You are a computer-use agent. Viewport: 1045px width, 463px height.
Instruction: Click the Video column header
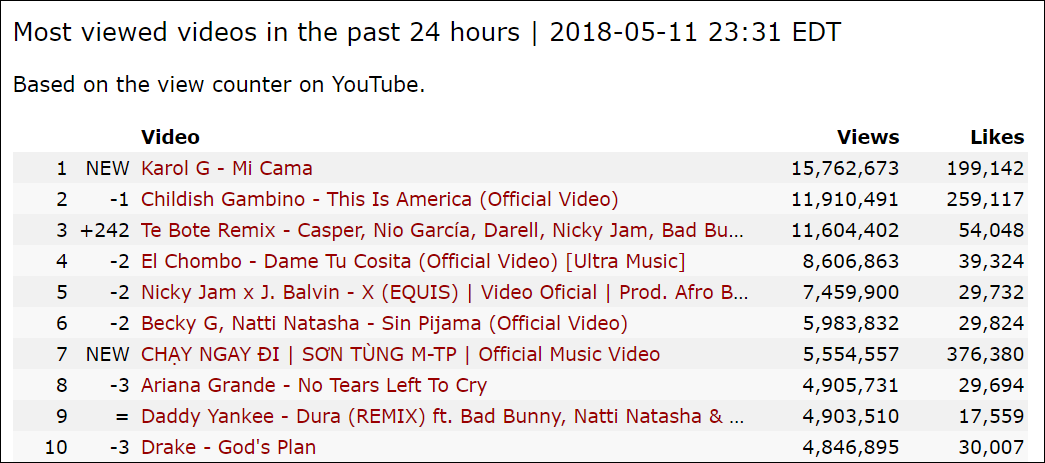(170, 137)
